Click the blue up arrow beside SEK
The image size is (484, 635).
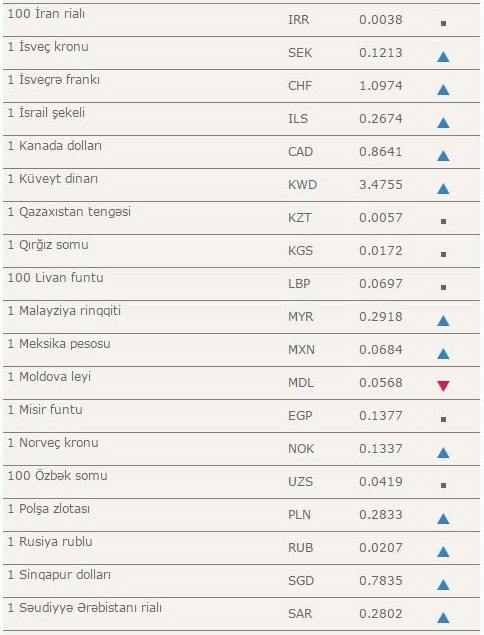[x=443, y=57]
